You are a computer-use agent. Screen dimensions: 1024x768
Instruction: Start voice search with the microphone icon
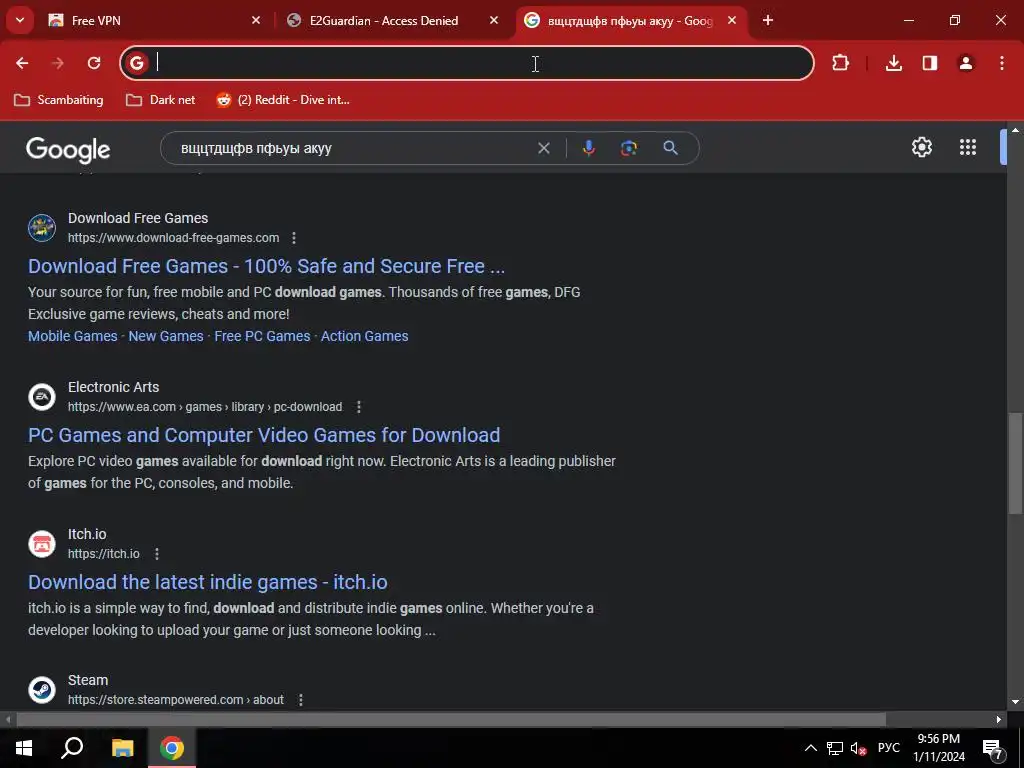point(588,148)
